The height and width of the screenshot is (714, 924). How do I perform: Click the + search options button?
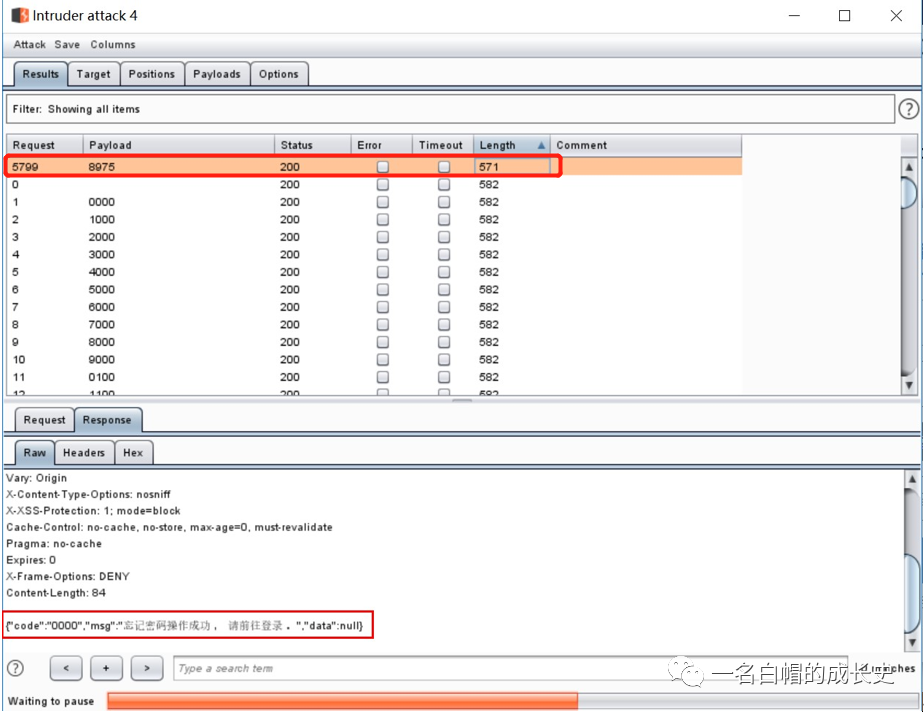[x=106, y=668]
